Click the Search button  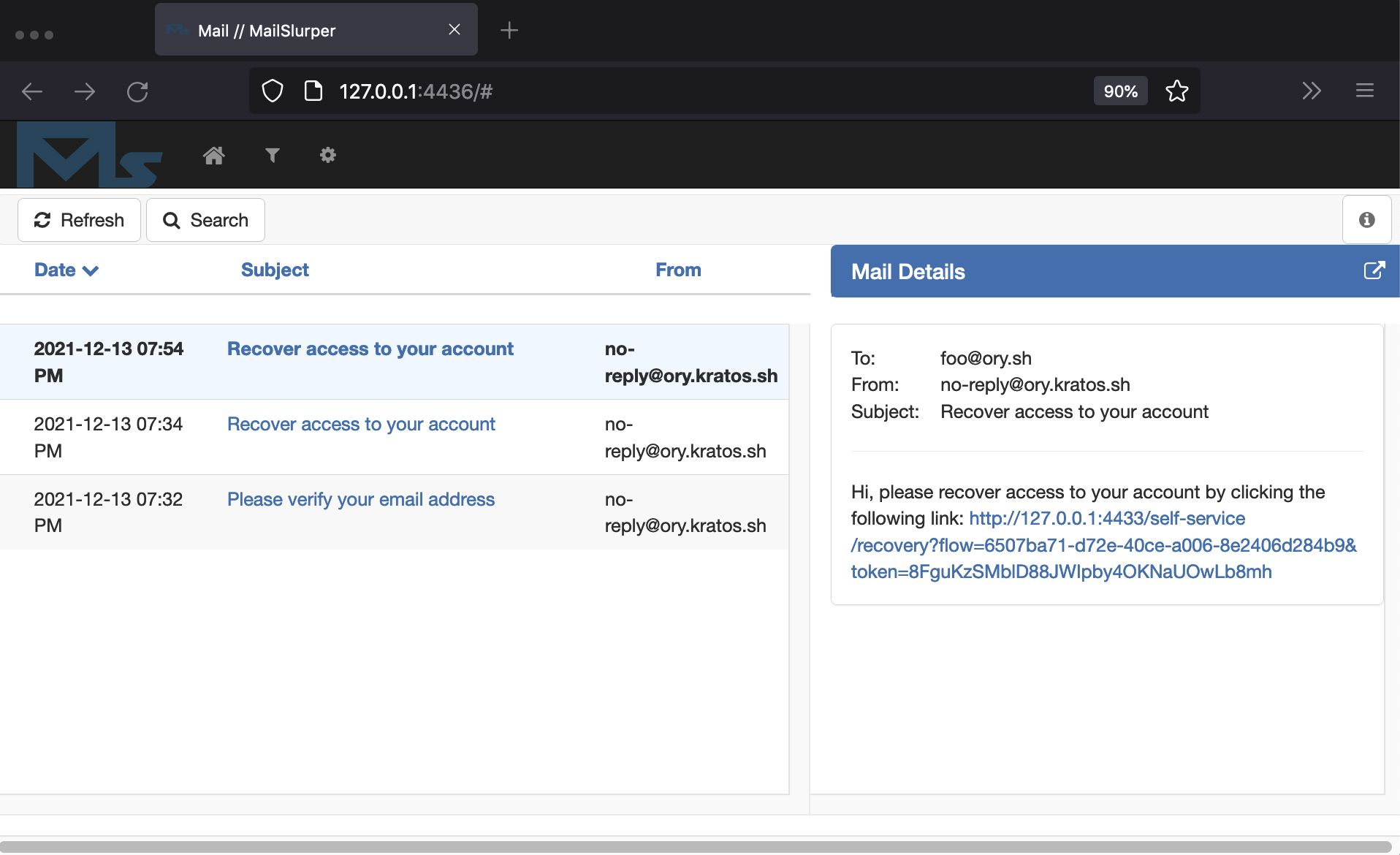click(205, 219)
